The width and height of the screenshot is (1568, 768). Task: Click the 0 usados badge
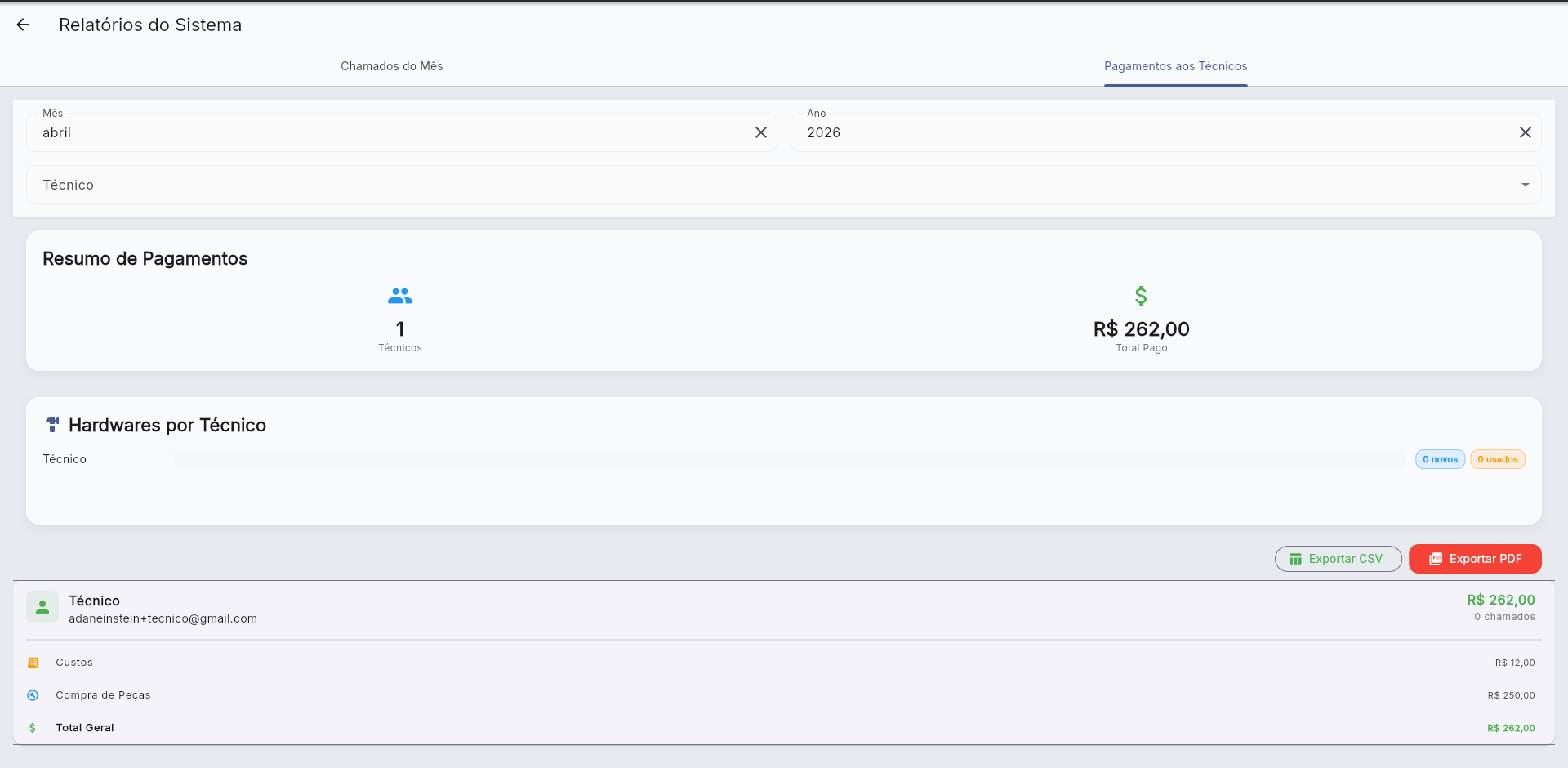pyautogui.click(x=1497, y=459)
